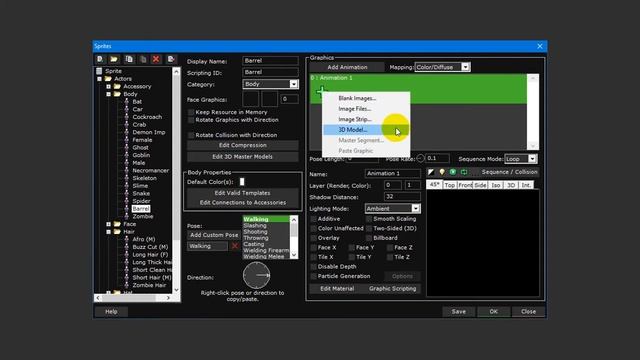Toggle the Tile Z checkbox
Image resolution: width=640 pixels, height=360 pixels.
pos(390,257)
